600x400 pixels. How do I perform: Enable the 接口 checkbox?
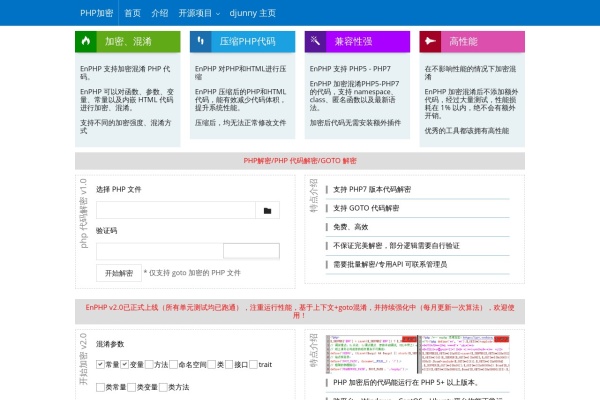pos(229,365)
